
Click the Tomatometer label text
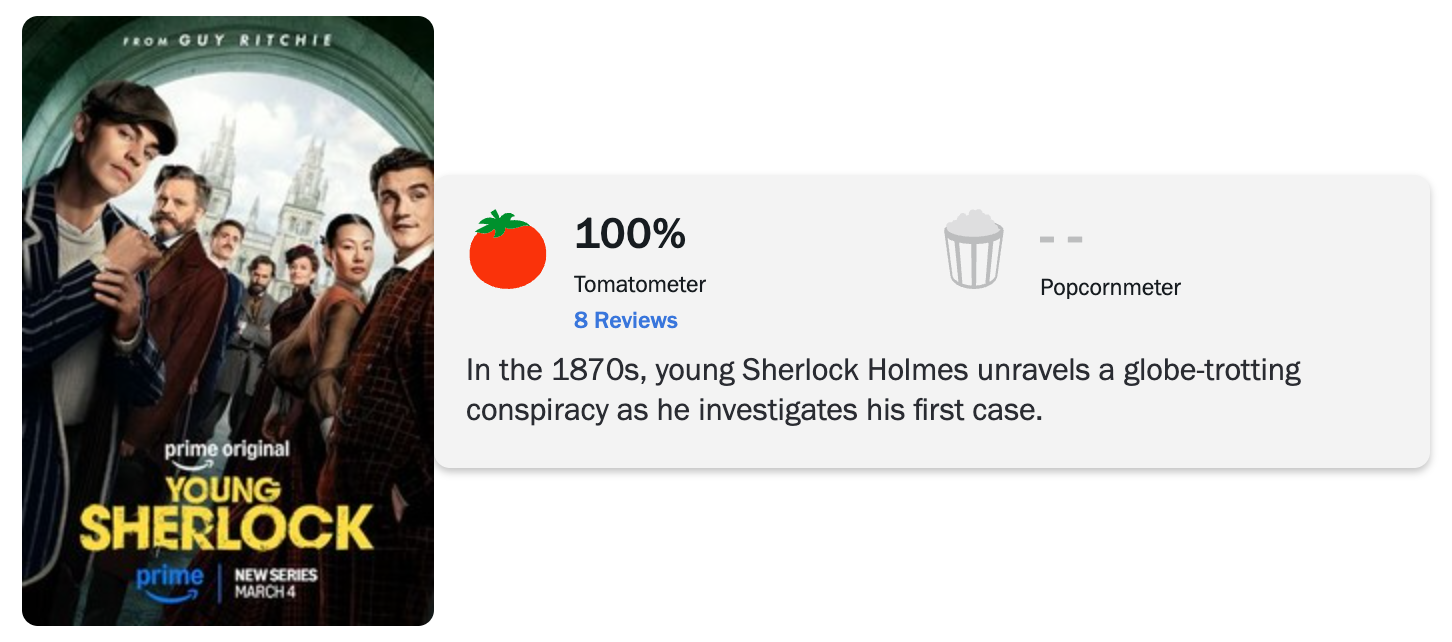coord(639,284)
